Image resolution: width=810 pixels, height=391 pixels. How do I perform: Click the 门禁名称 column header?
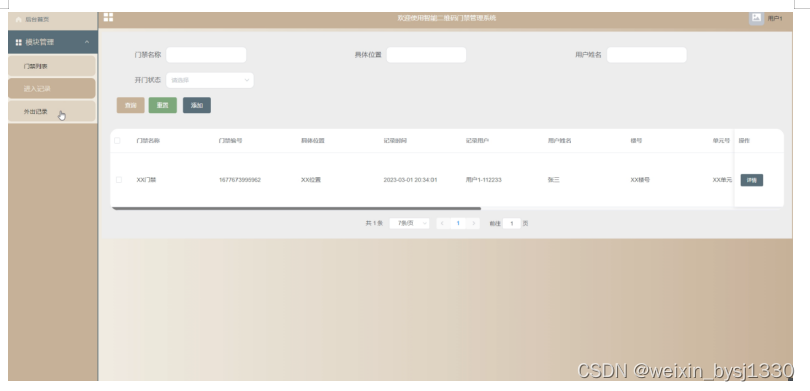pyautogui.click(x=148, y=140)
